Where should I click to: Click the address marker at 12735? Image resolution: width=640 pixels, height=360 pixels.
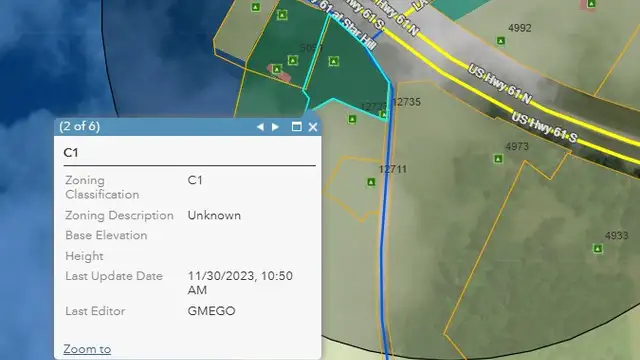pos(383,115)
